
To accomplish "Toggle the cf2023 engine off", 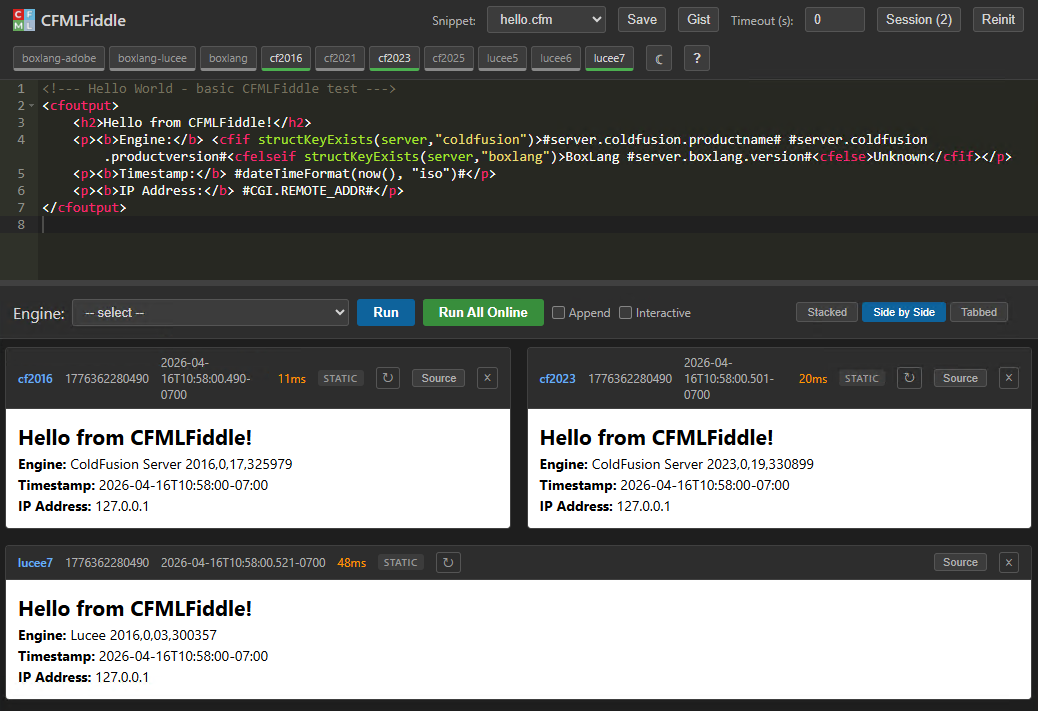I will tap(395, 58).
